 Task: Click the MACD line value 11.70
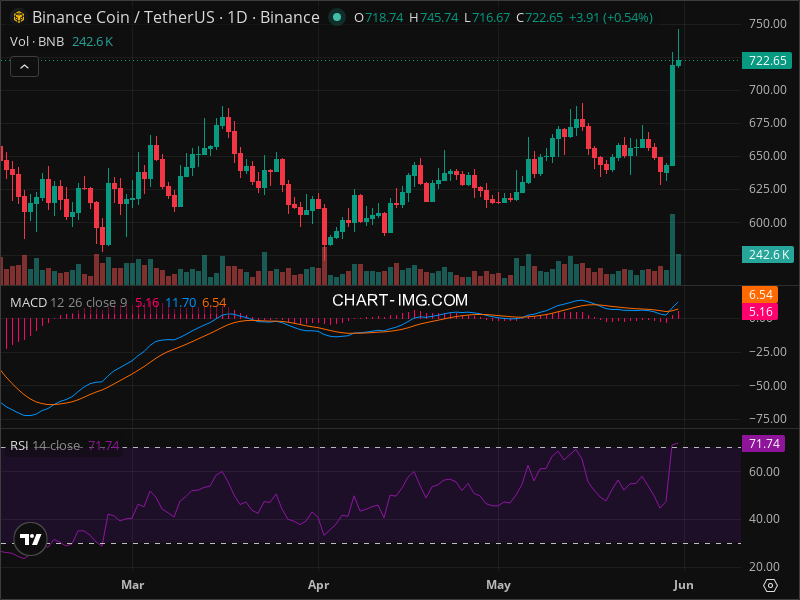(x=181, y=303)
